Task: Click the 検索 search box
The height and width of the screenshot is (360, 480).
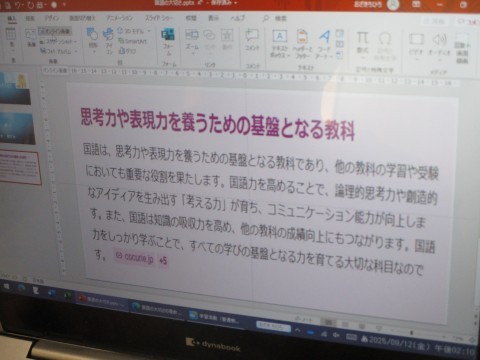Action: [275, 18]
